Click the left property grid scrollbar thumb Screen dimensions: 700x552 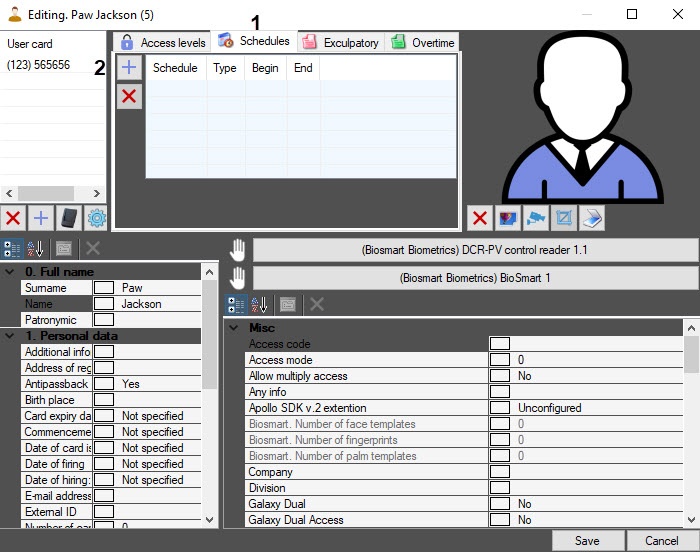point(209,334)
